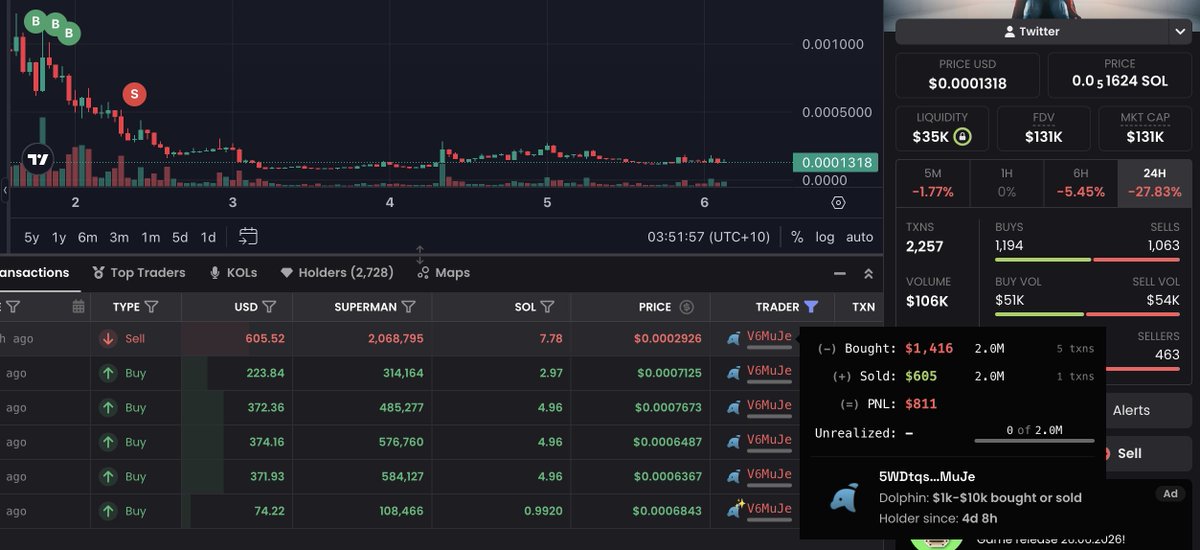Select the 1H price change period
This screenshot has height=550, width=1200.
[x=1006, y=182]
